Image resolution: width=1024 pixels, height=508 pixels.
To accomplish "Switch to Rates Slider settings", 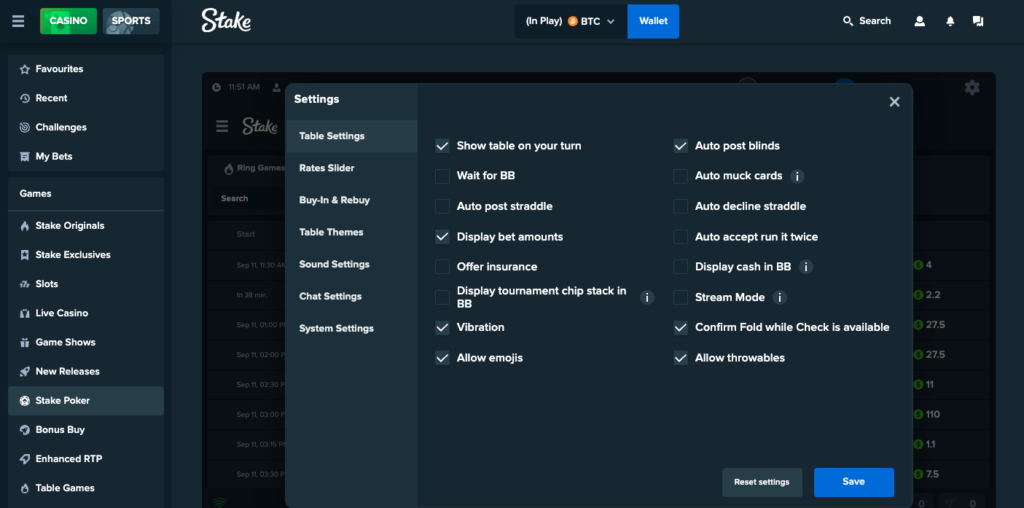I will pyautogui.click(x=351, y=168).
